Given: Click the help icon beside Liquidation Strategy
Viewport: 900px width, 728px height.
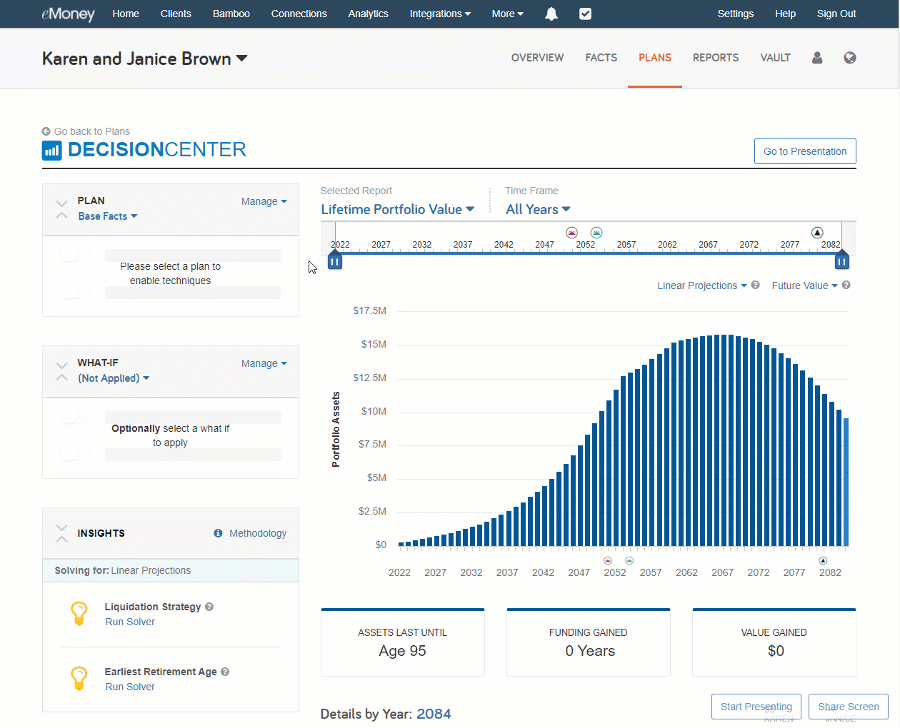Looking at the screenshot, I should pos(210,606).
